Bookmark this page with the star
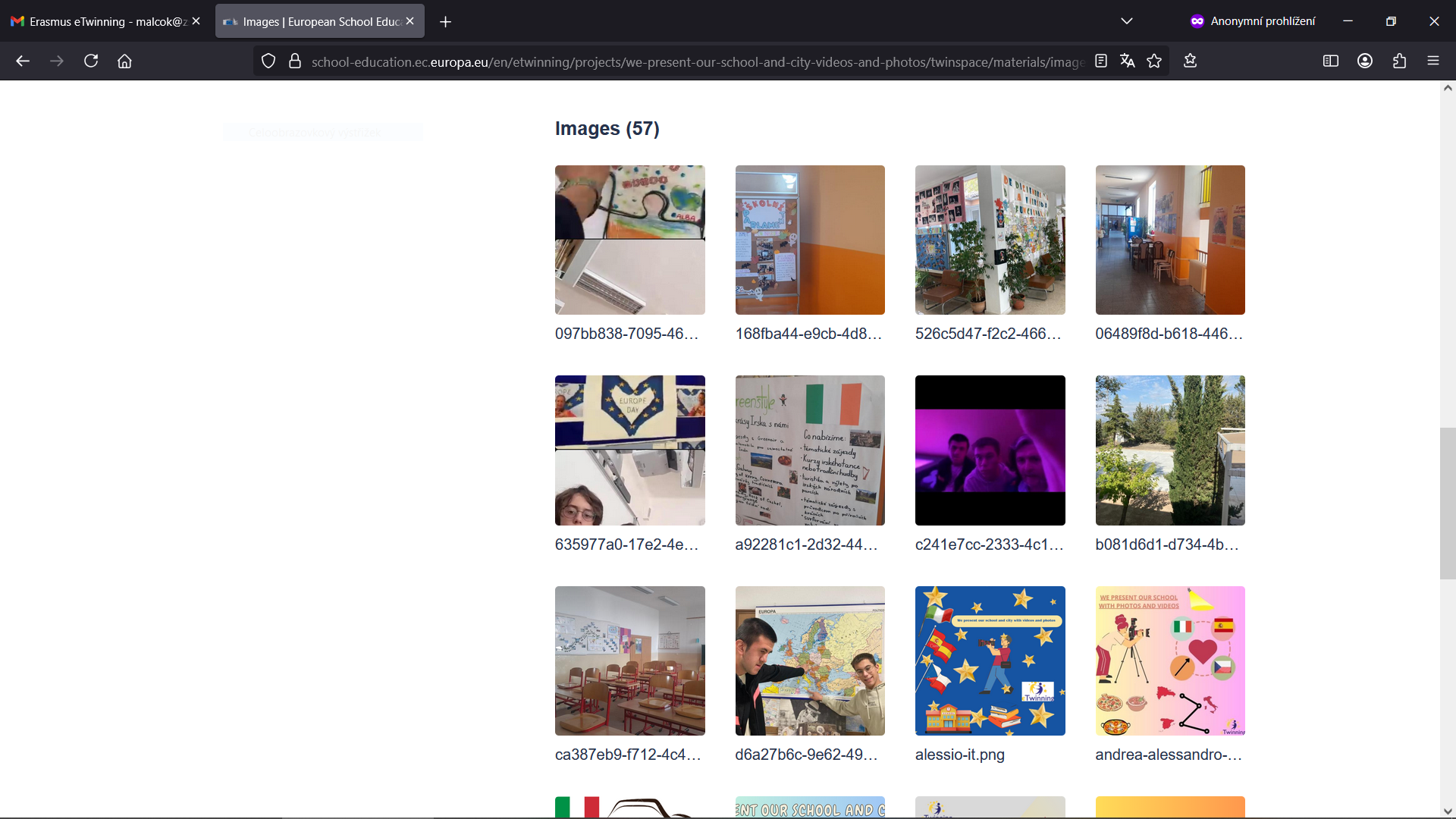Image resolution: width=1456 pixels, height=819 pixels. tap(1154, 61)
